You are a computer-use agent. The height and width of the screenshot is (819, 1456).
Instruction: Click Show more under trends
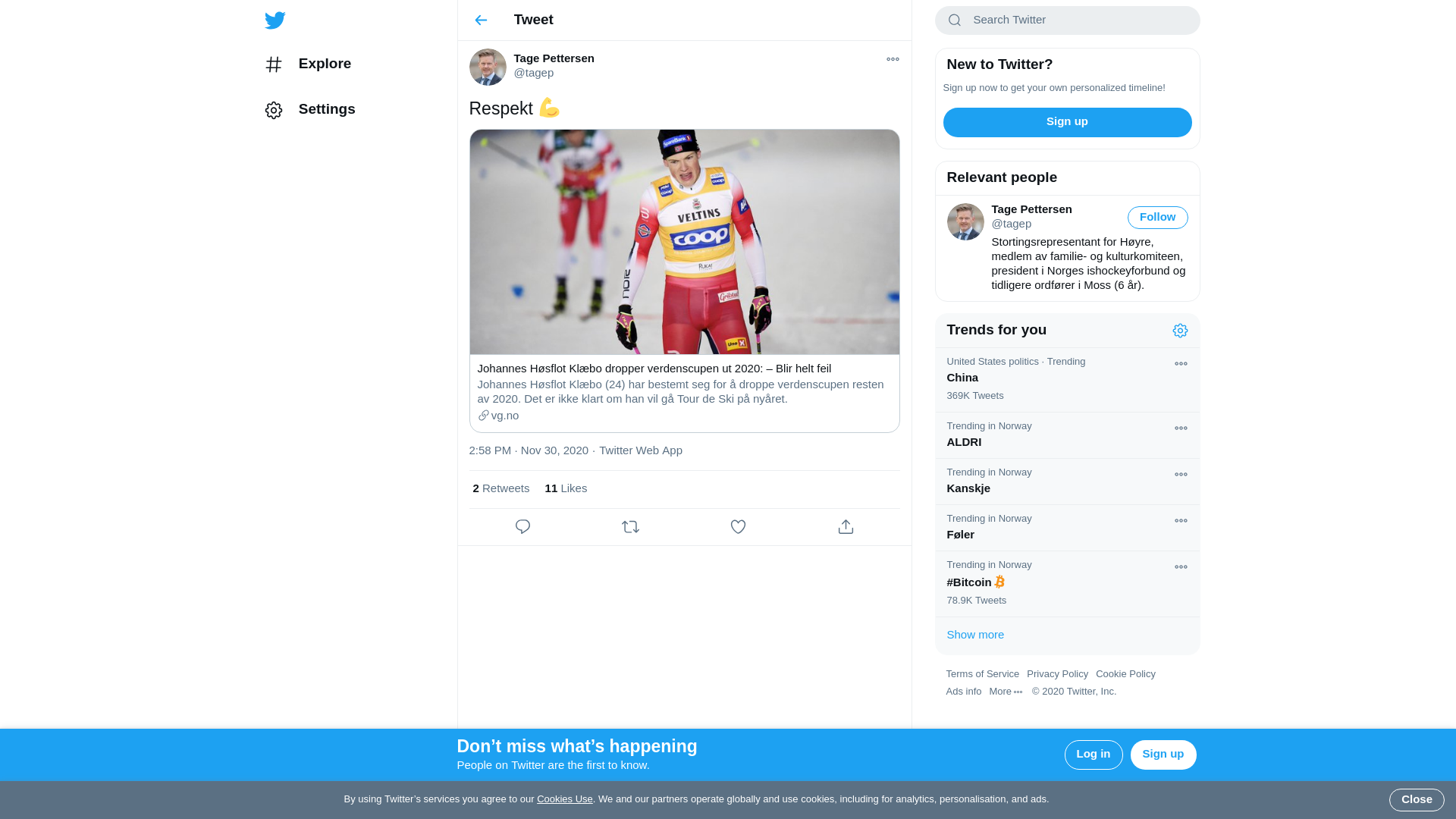tap(975, 635)
